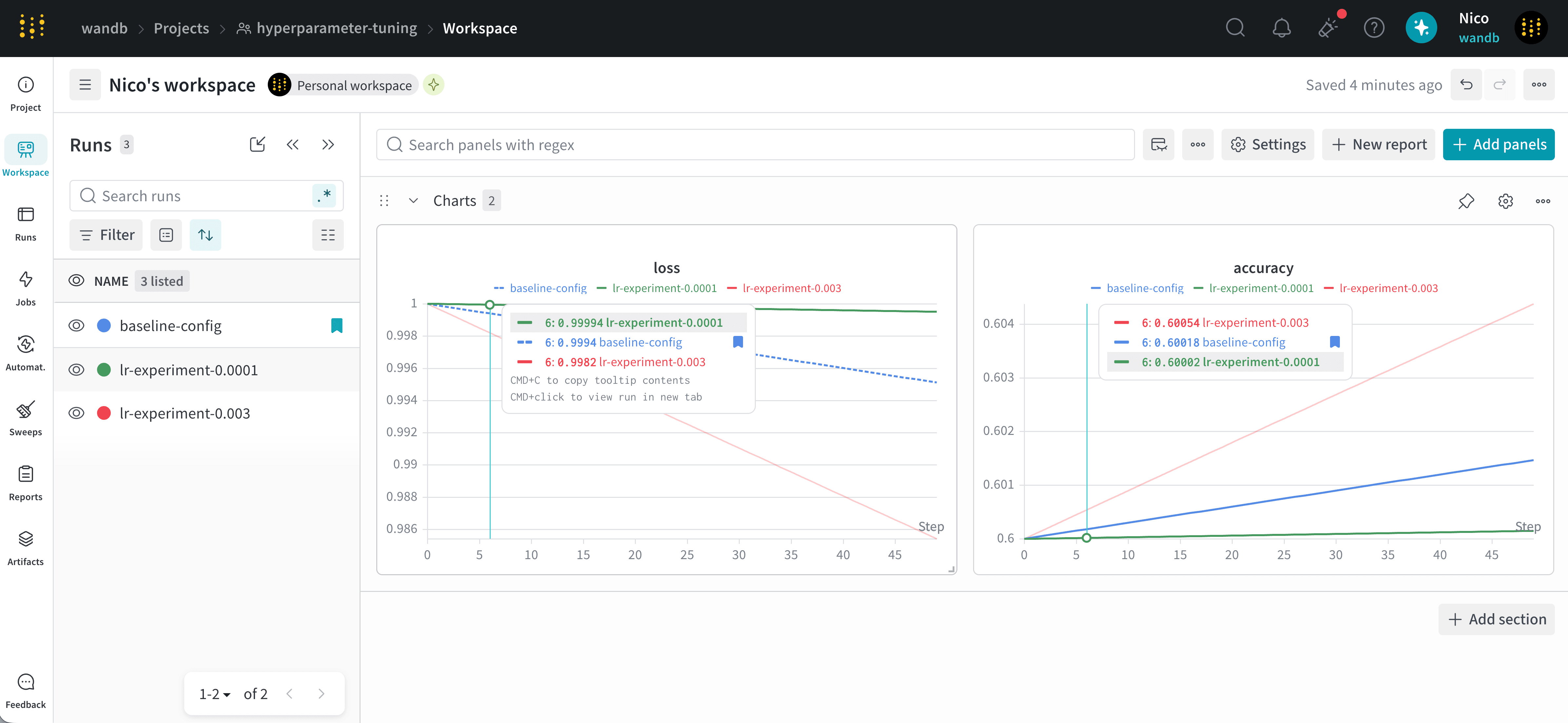Open the what's new party popper icon

click(x=1328, y=28)
